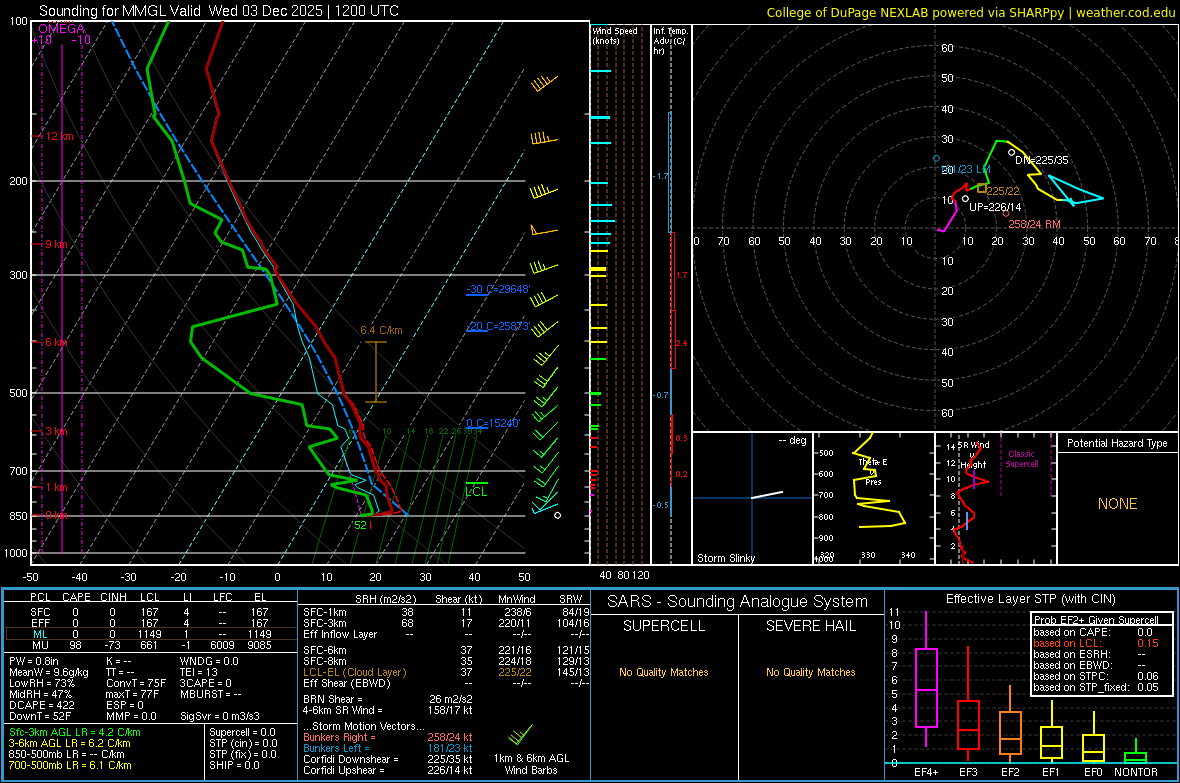
Task: Click the 6.4 C/km lapse rate label
Action: coord(381,331)
